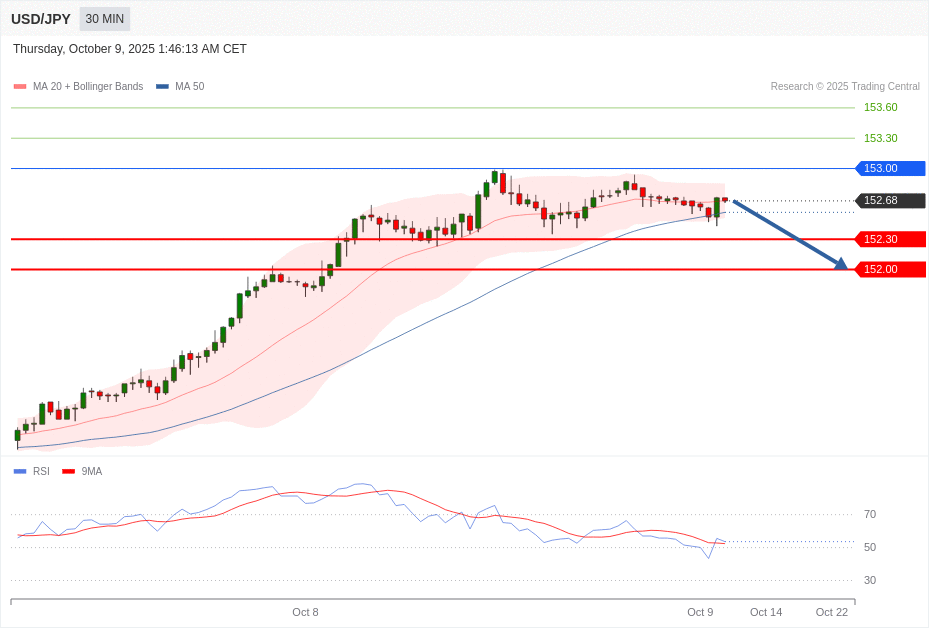Toggle the MA 50 legend label
Image resolution: width=929 pixels, height=629 pixels.
[x=189, y=87]
